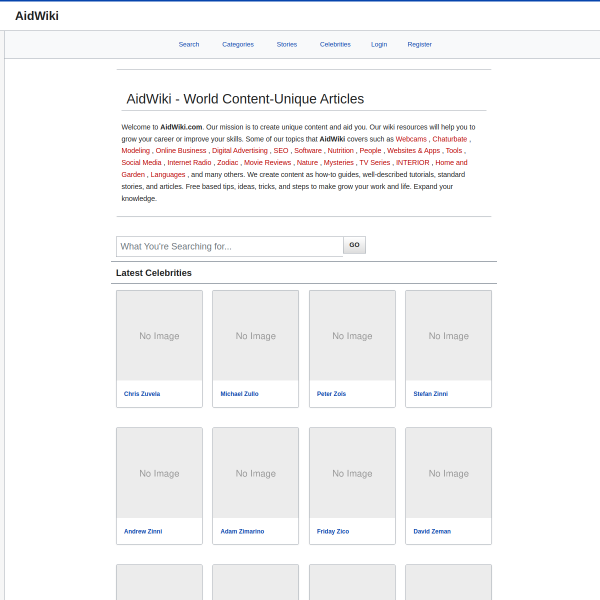Open the Languages topic link
Image resolution: width=600 pixels, height=600 pixels.
(x=168, y=174)
